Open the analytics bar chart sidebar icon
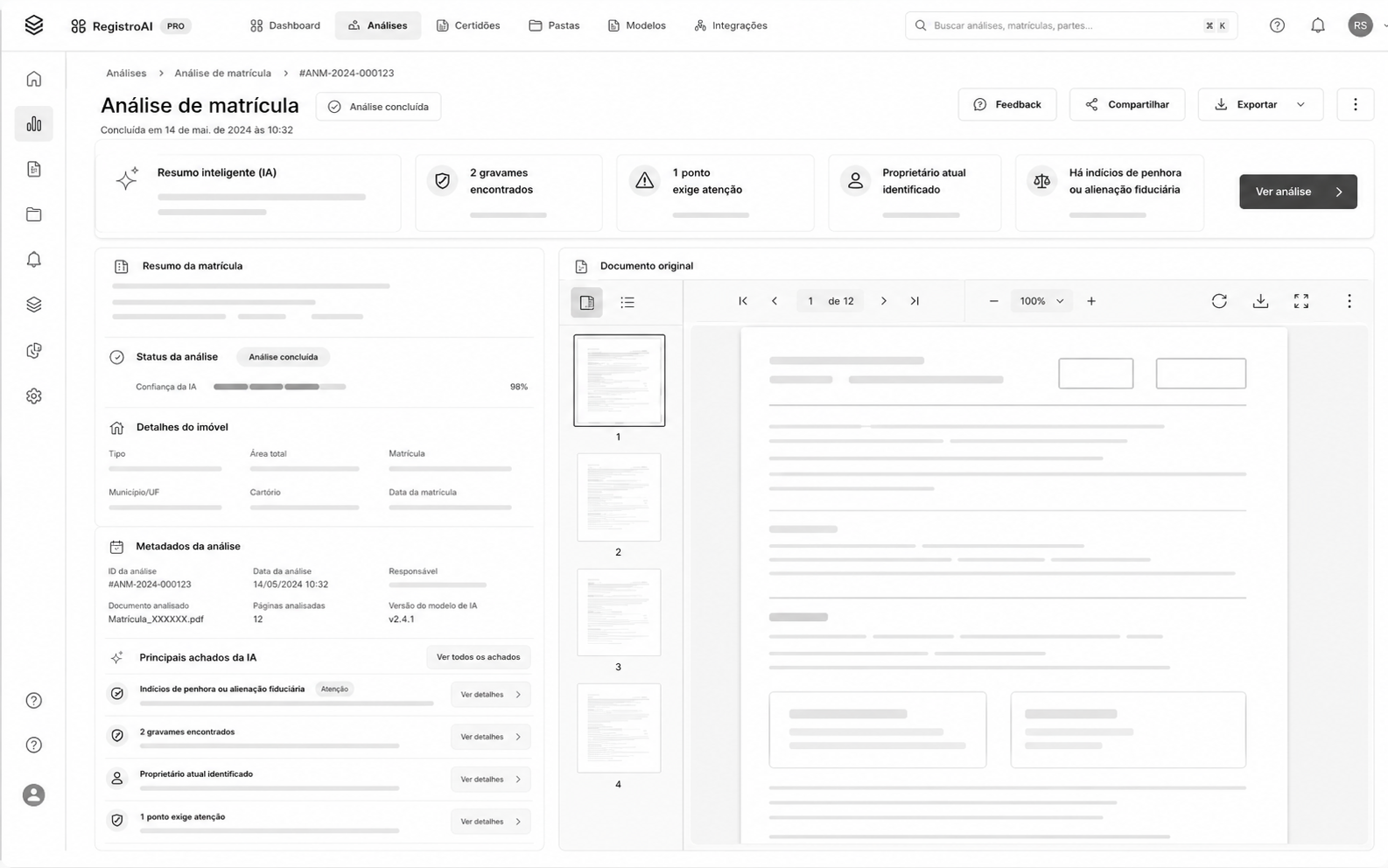 pos(33,124)
